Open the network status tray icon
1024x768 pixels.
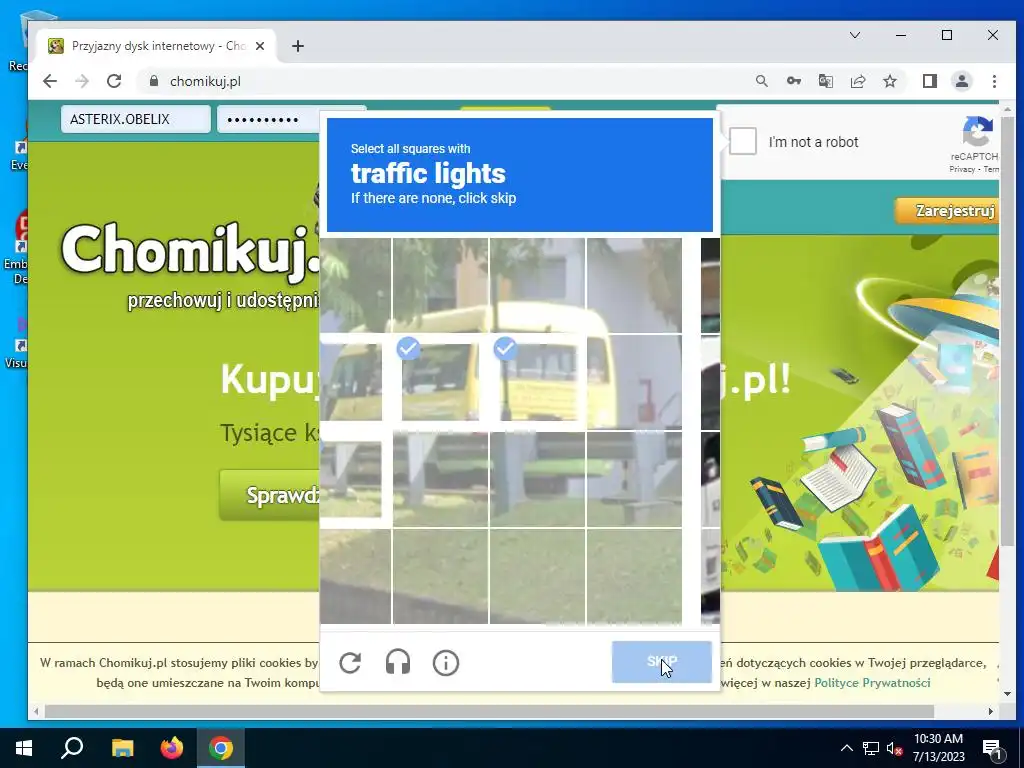pos(871,748)
